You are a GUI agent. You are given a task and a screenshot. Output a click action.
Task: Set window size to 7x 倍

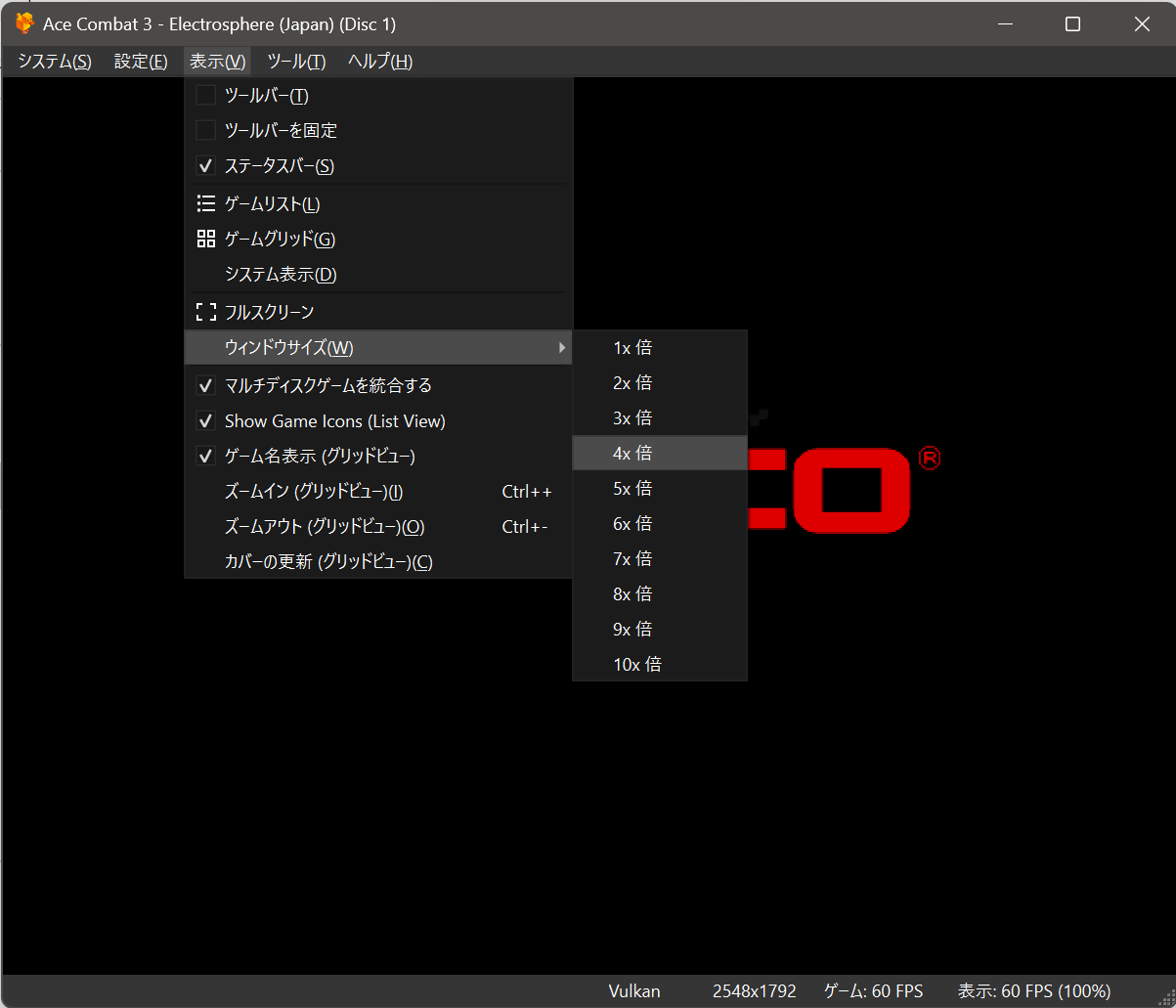coord(660,559)
